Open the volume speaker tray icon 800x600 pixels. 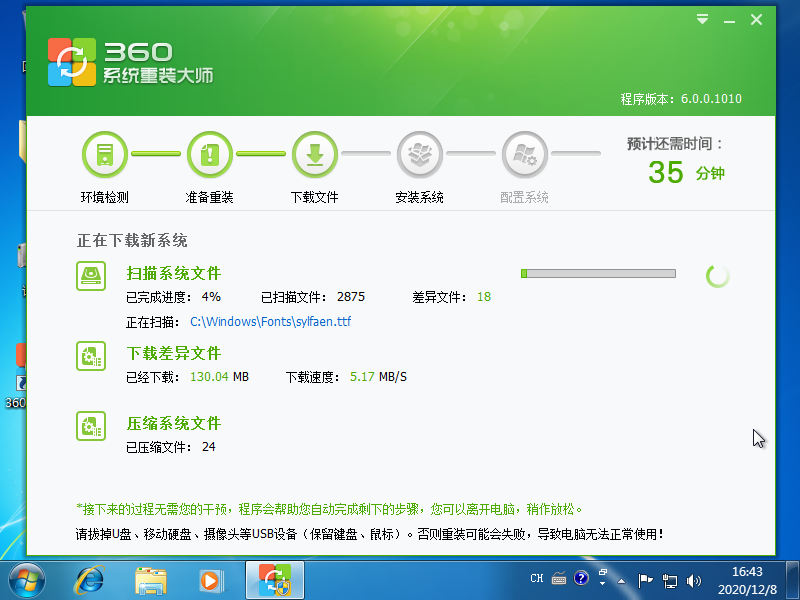(x=694, y=581)
